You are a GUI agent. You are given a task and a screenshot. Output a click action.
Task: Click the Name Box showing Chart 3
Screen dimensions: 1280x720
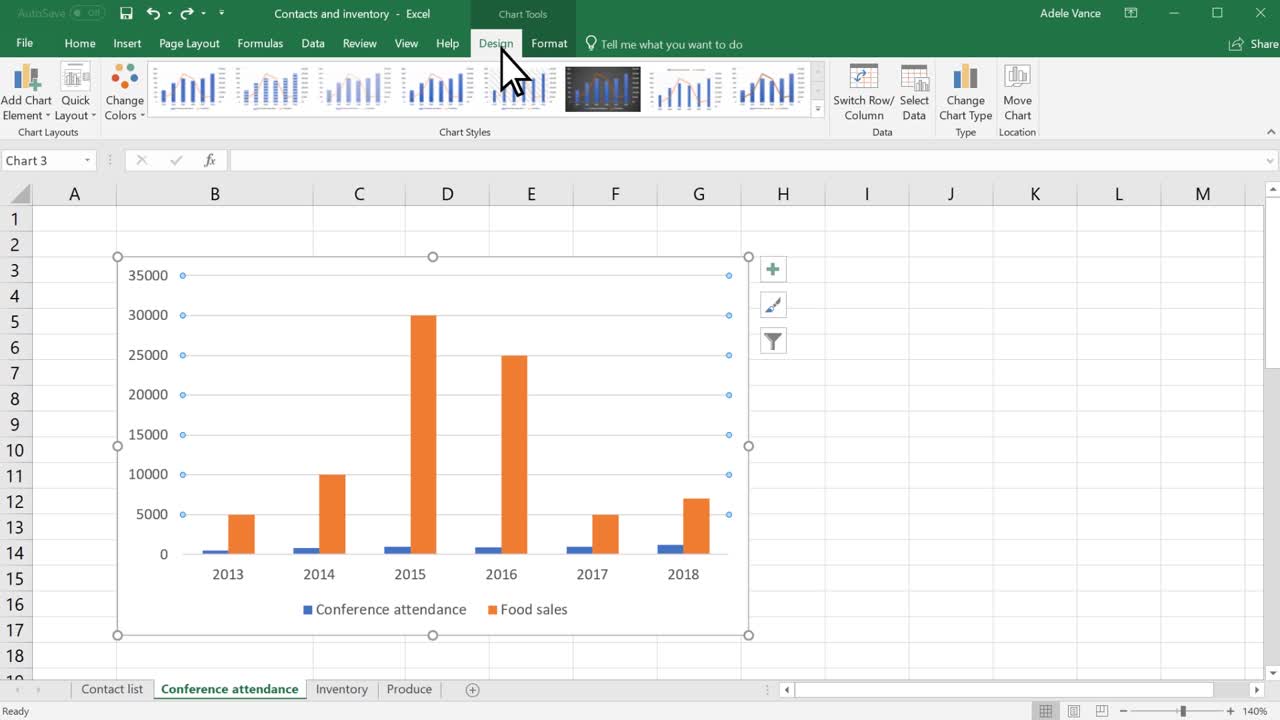42,160
